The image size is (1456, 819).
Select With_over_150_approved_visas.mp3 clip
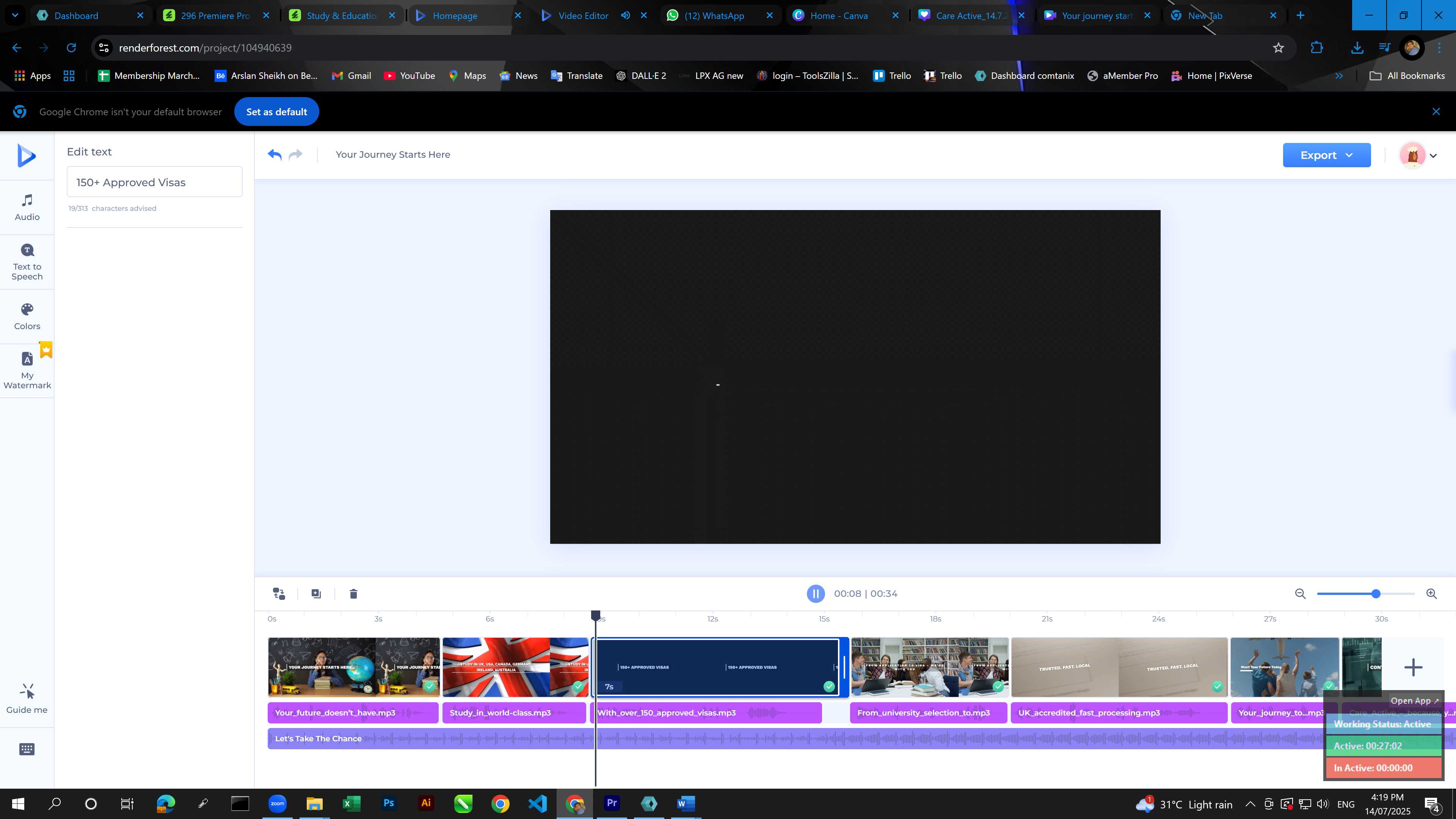[x=706, y=713]
